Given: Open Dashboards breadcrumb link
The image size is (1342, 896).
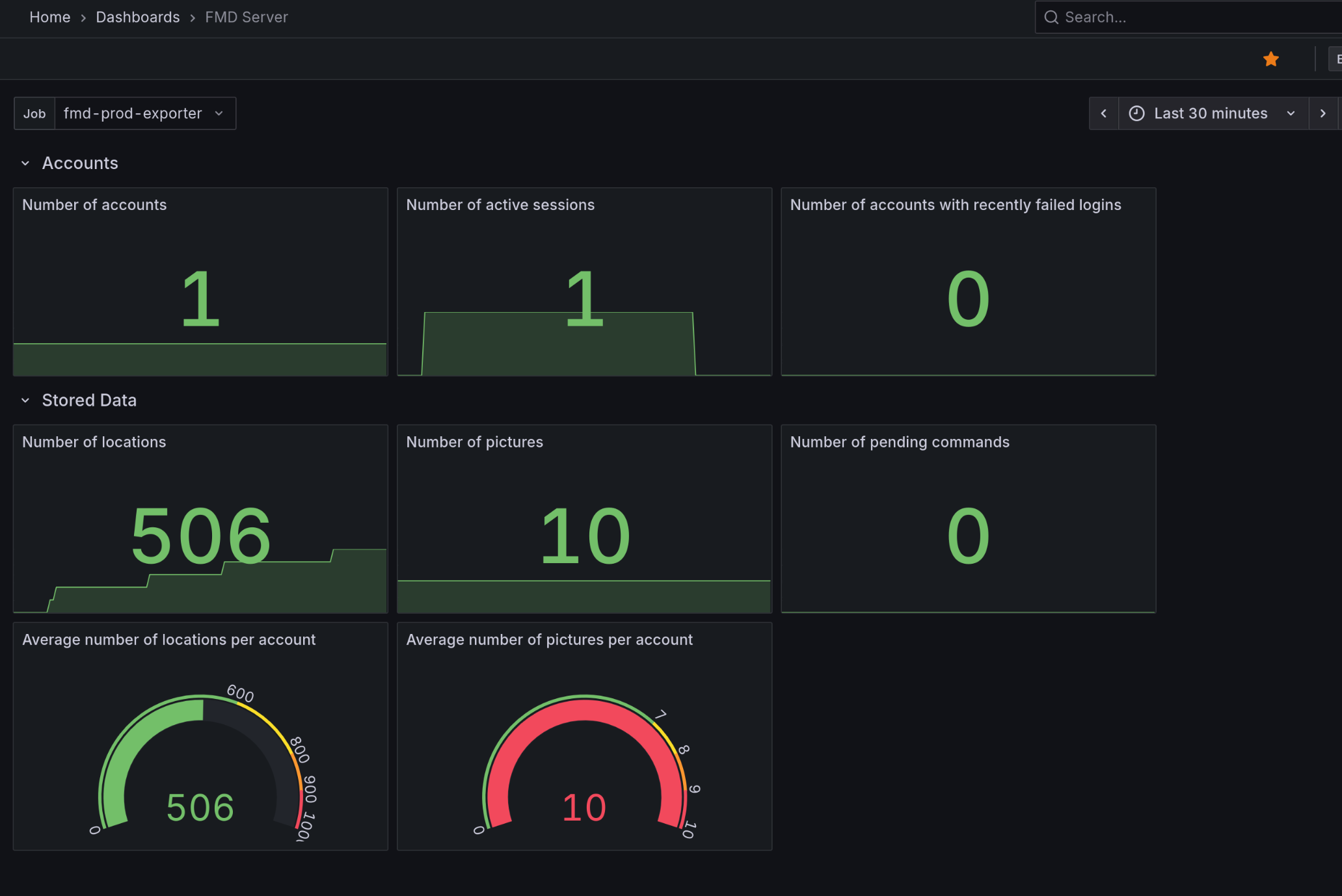Looking at the screenshot, I should (138, 18).
